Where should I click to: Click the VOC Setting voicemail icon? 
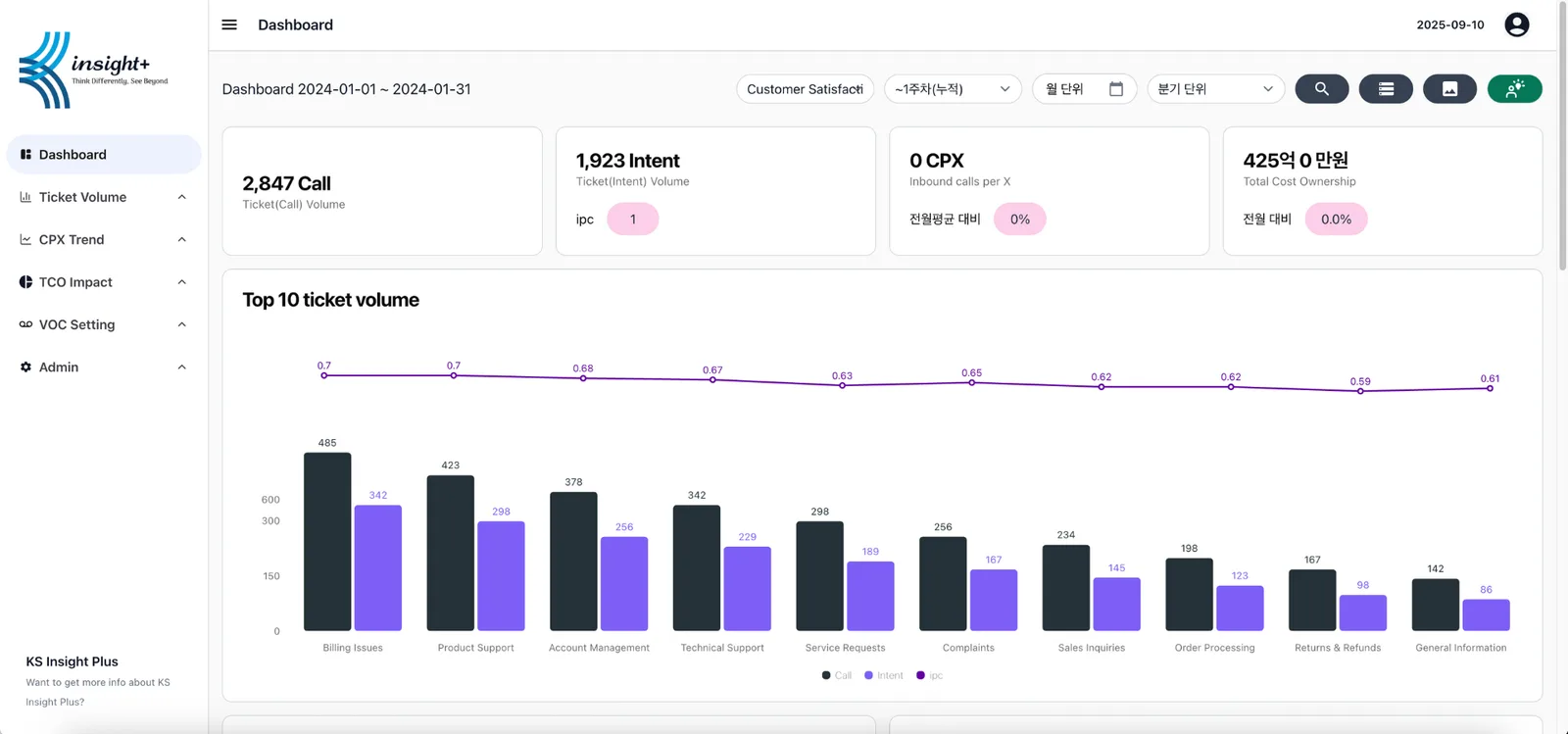pyautogui.click(x=25, y=324)
